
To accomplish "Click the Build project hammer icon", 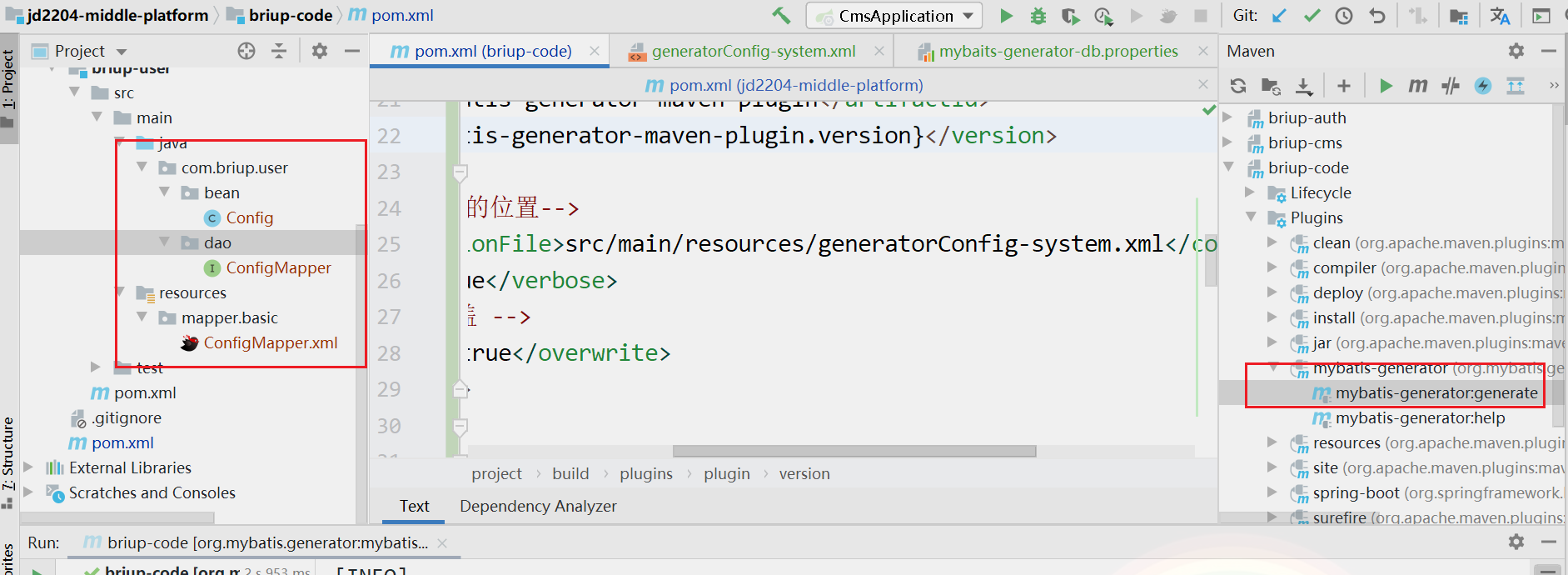I will (781, 15).
